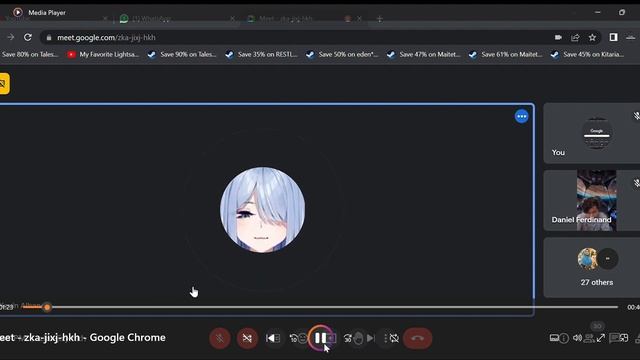The image size is (640, 360).
Task: Click the browser forward arrow
Action: pos(11,38)
